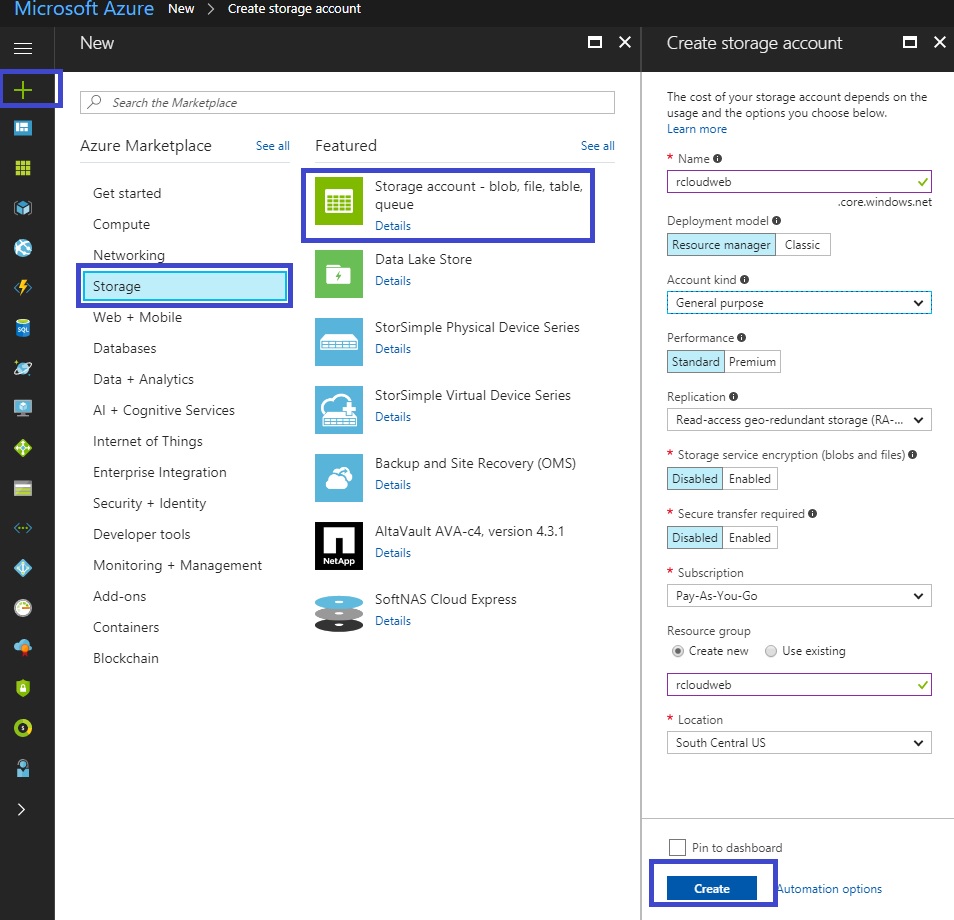
Task: Select Storage in Azure Marketplace list
Action: point(186,287)
